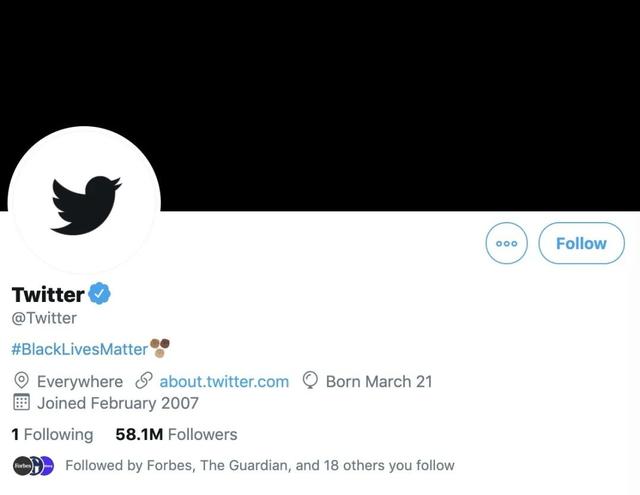Click the Forbes avatar in the follower stack
The width and height of the screenshot is (640, 495).
pos(22,465)
